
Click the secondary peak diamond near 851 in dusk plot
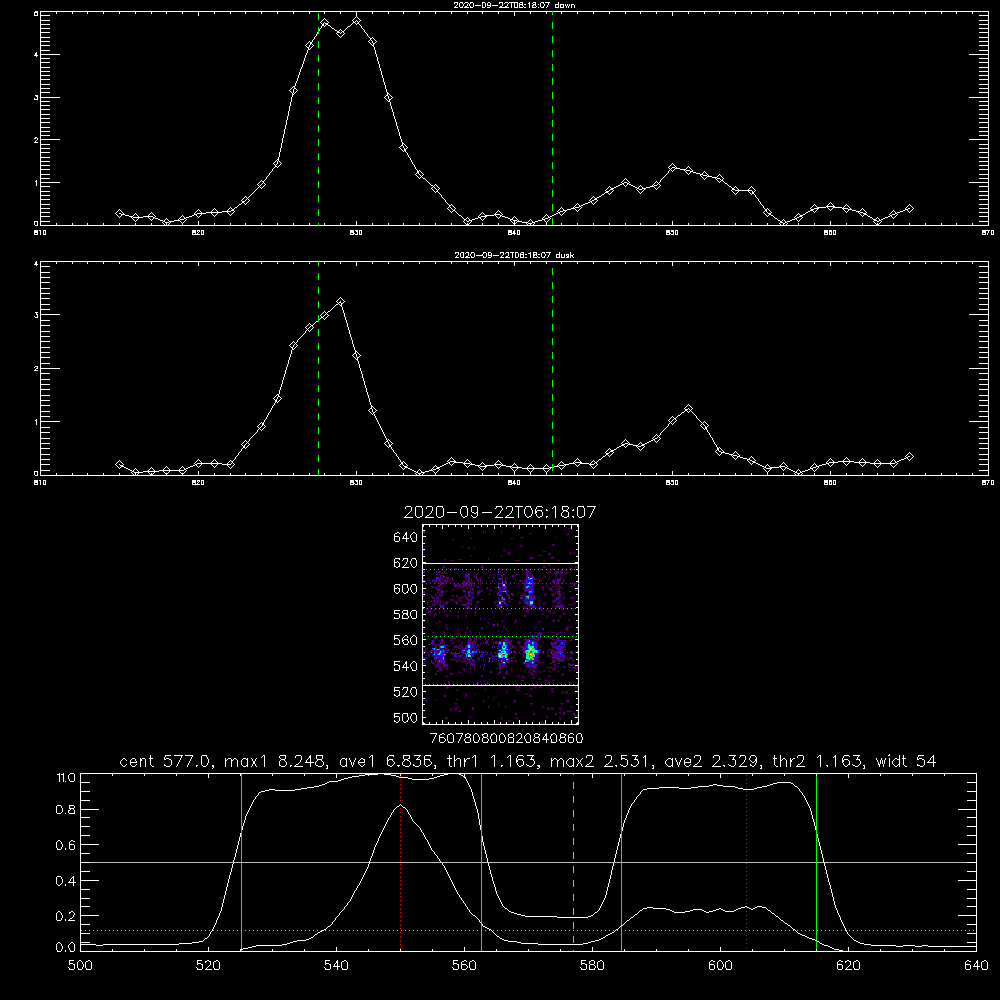click(x=688, y=409)
